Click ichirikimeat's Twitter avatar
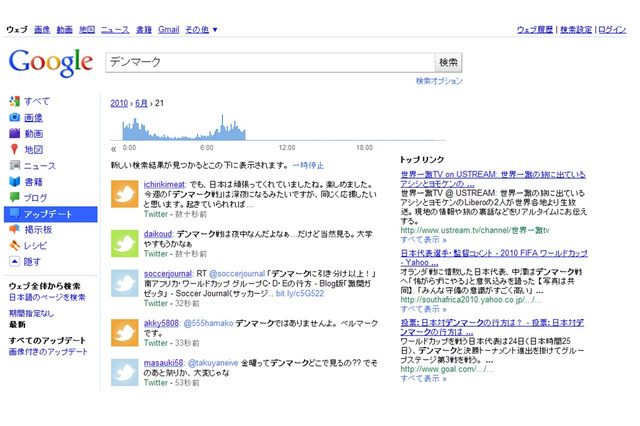 (x=124, y=194)
